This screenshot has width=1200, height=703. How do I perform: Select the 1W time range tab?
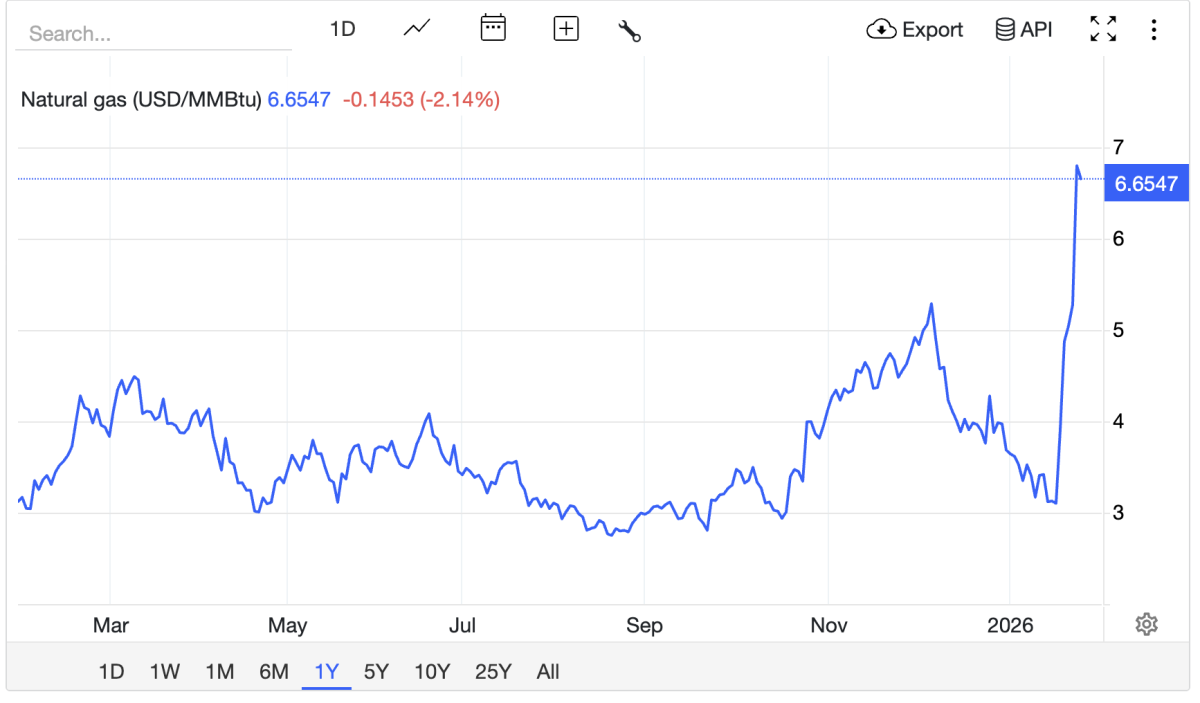(x=164, y=671)
